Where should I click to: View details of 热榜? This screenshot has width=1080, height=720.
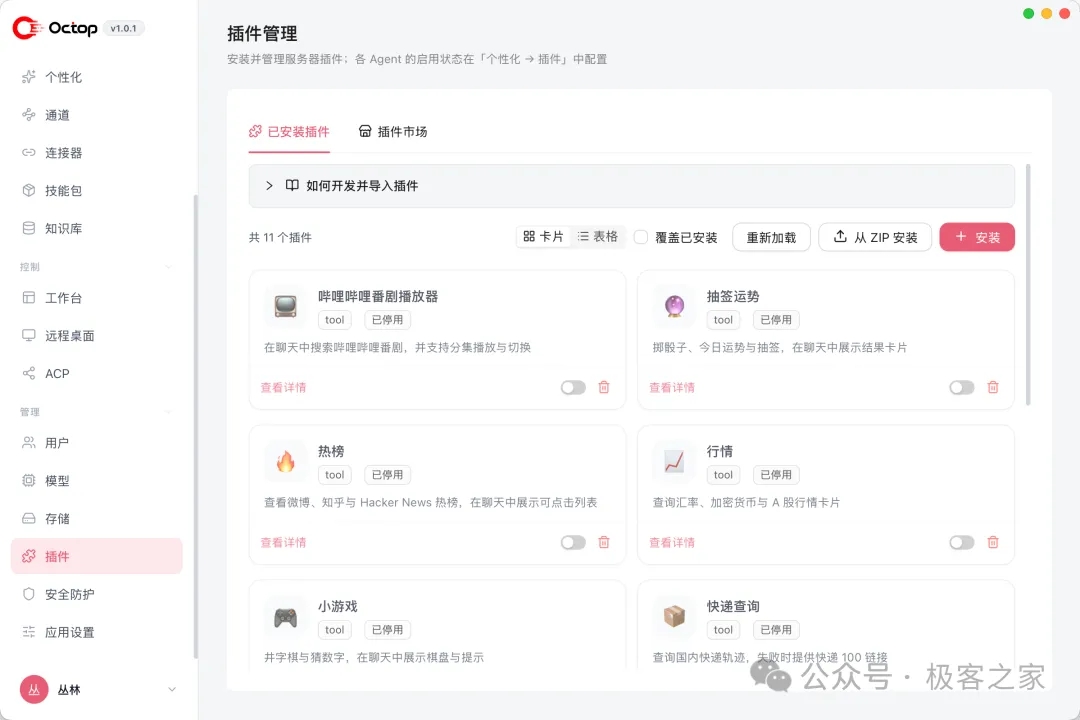pyautogui.click(x=283, y=542)
